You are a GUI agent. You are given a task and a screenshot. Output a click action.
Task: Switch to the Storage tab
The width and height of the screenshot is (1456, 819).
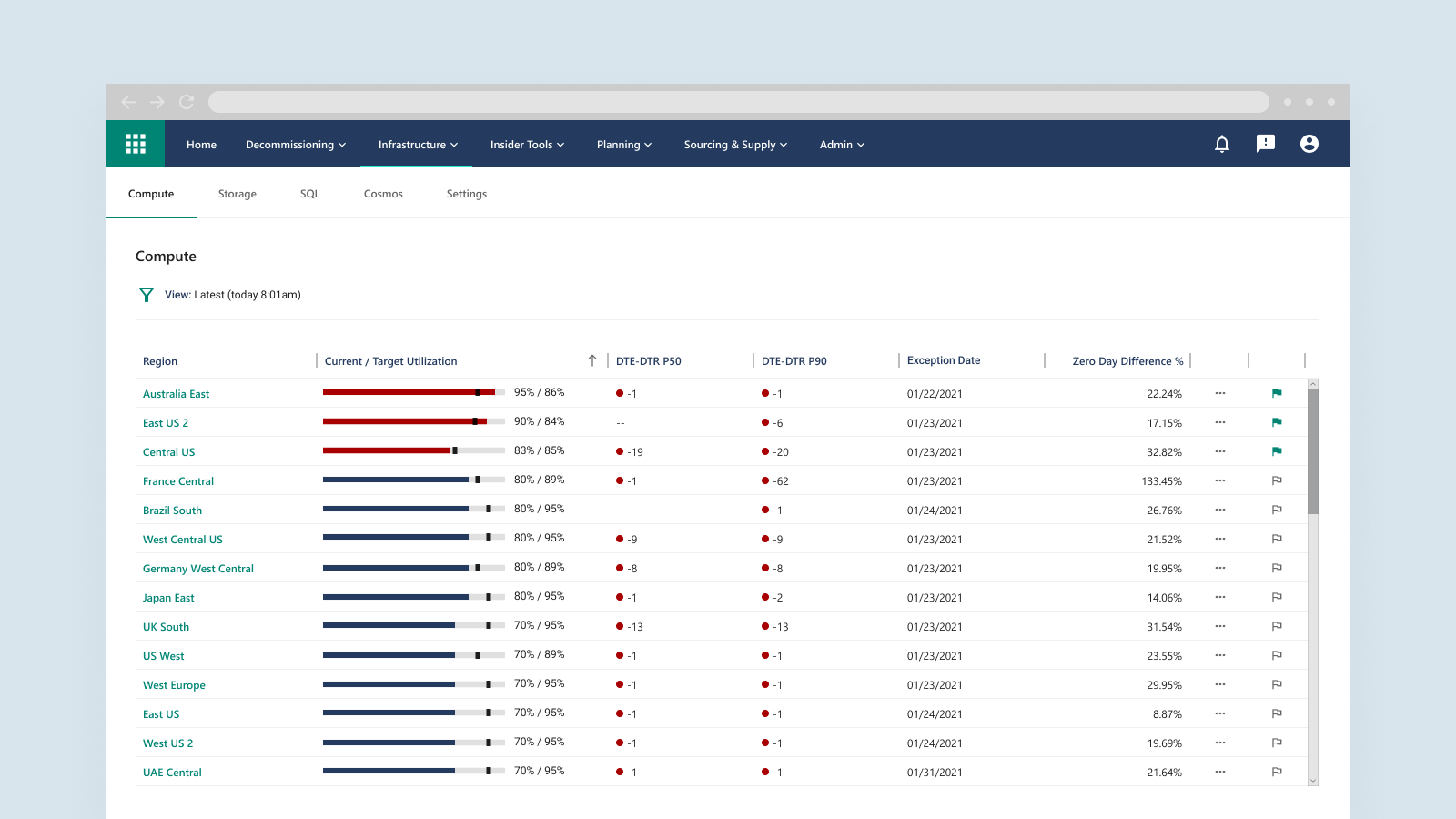[x=238, y=194]
